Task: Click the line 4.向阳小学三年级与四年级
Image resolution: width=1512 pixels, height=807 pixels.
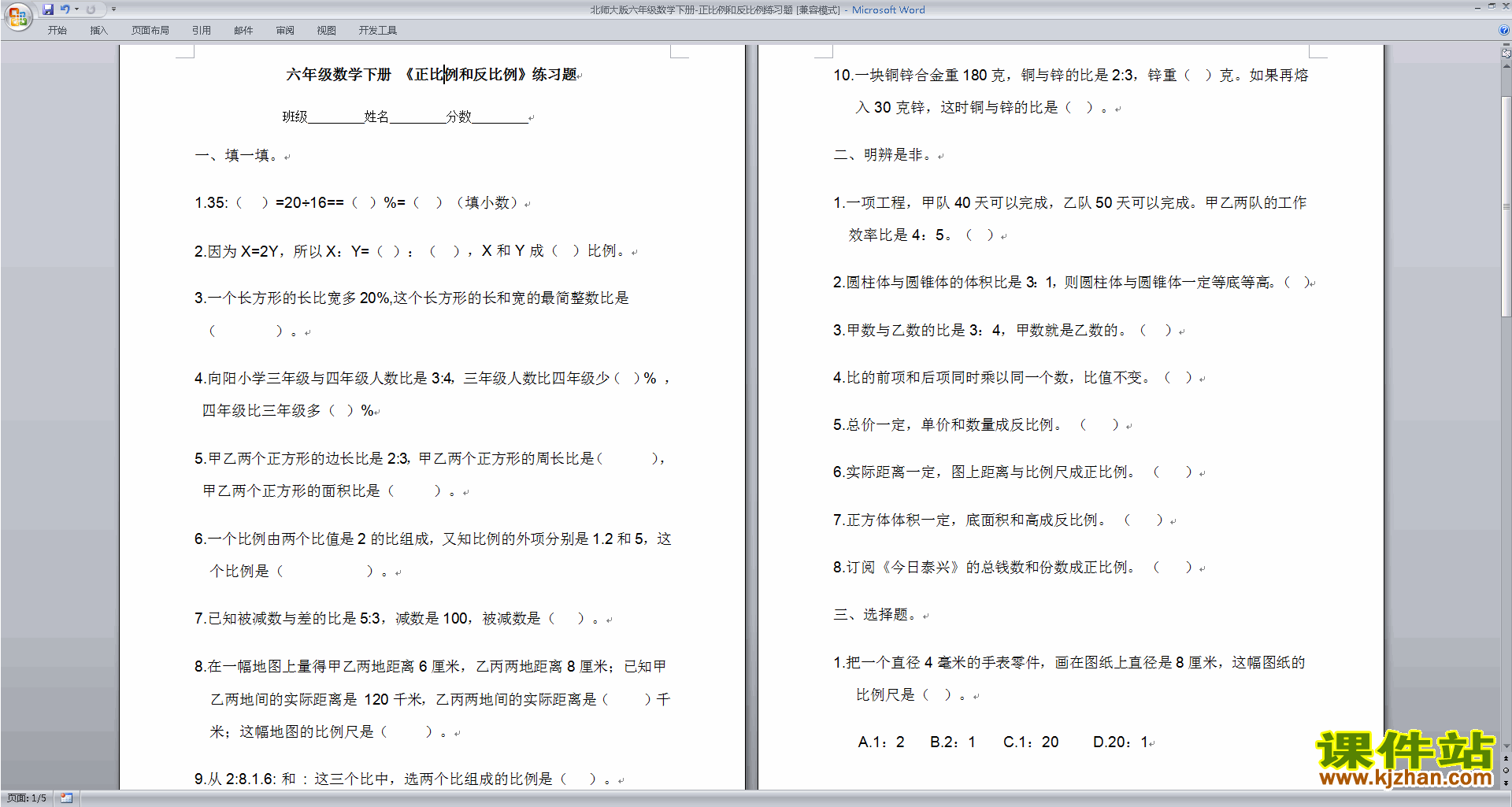Action: pos(432,379)
